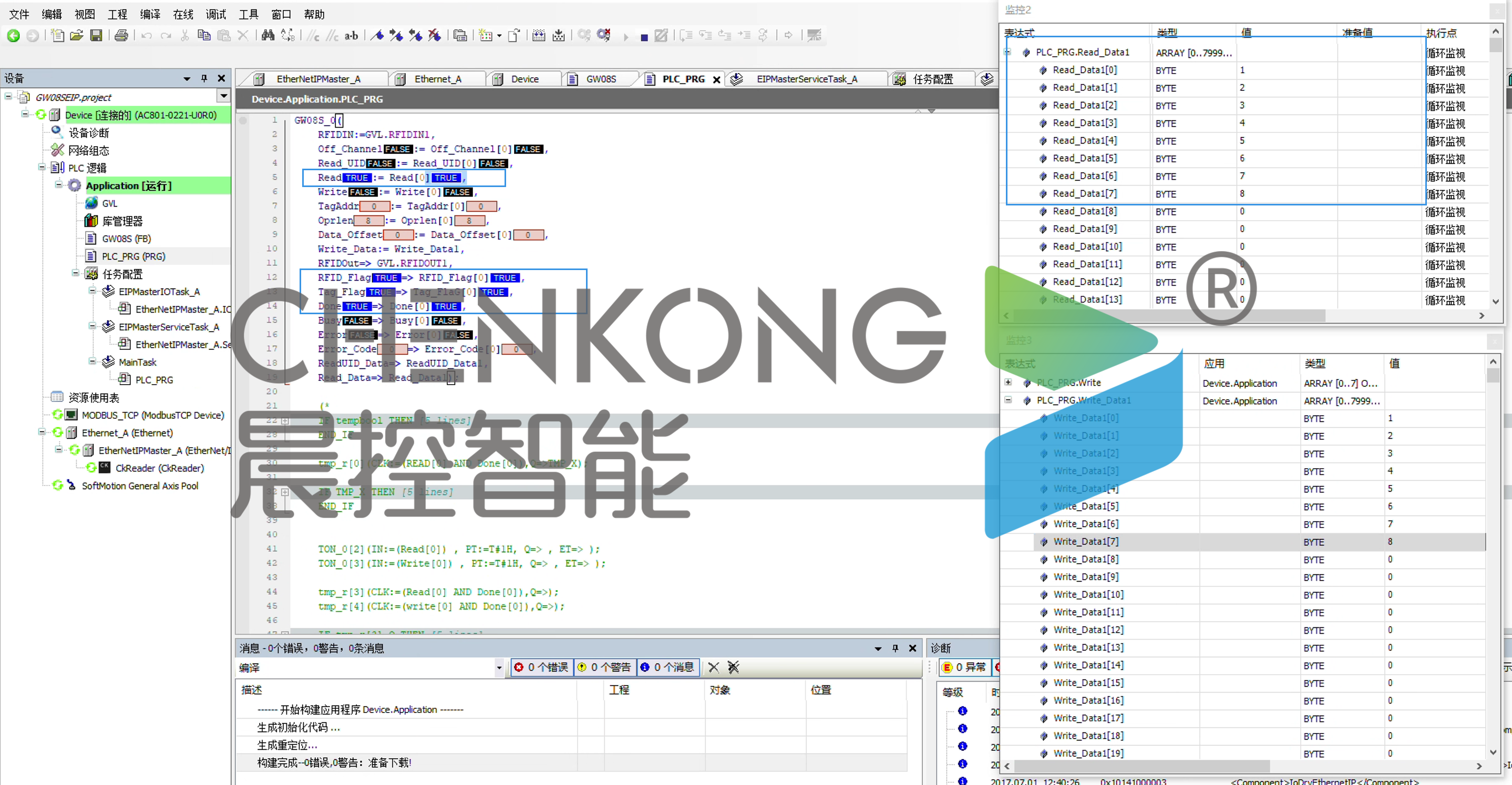The height and width of the screenshot is (785, 1512).
Task: Click the logout gear icon with red X
Action: click(603, 36)
